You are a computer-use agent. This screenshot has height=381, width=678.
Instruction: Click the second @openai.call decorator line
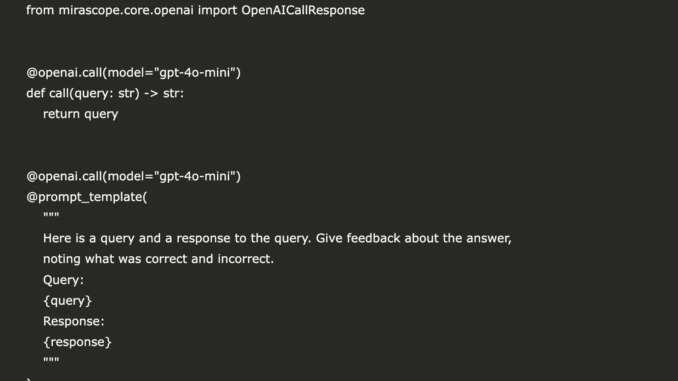(133, 176)
